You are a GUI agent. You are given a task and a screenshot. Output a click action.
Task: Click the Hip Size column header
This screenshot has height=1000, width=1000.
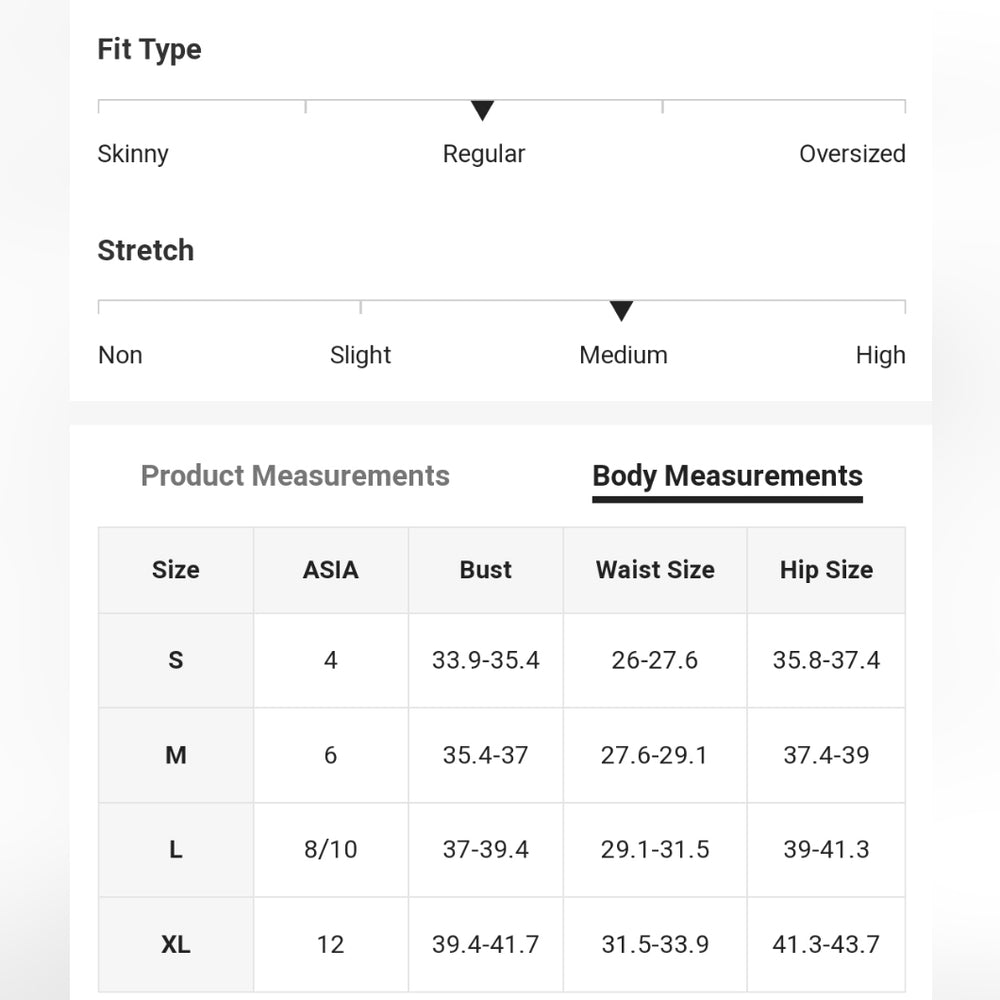[826, 570]
